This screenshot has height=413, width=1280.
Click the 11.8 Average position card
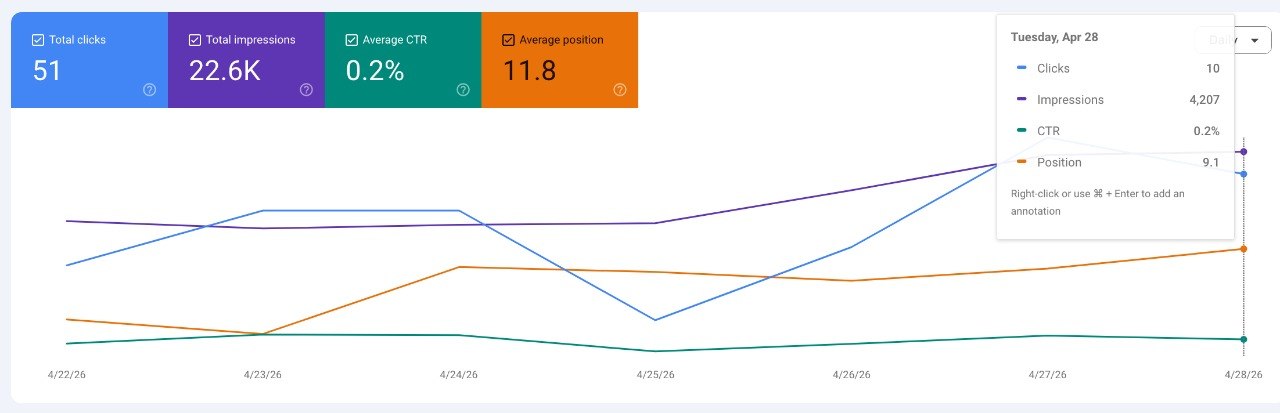pos(560,60)
